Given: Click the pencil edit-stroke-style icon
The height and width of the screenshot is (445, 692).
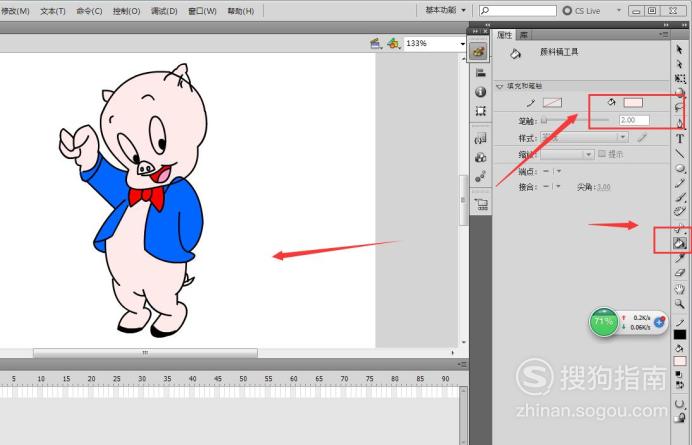Looking at the screenshot, I should (642, 138).
